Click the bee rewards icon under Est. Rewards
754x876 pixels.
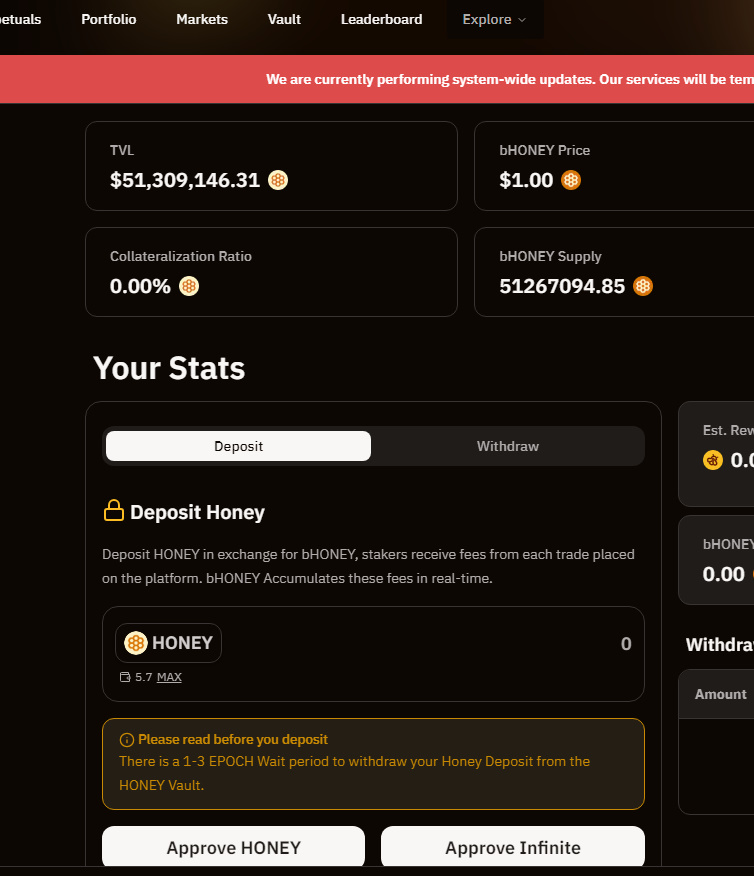click(x=713, y=460)
